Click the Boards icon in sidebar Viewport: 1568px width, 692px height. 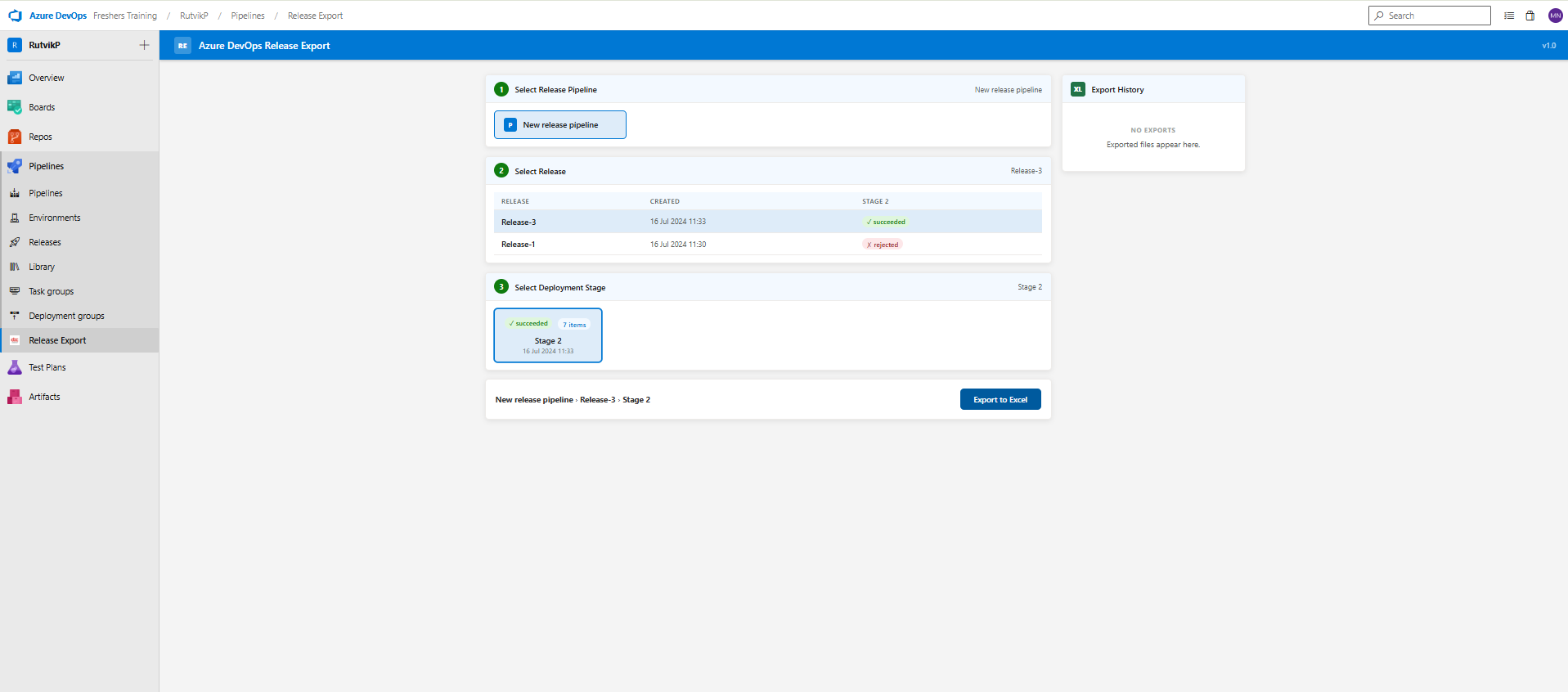15,107
